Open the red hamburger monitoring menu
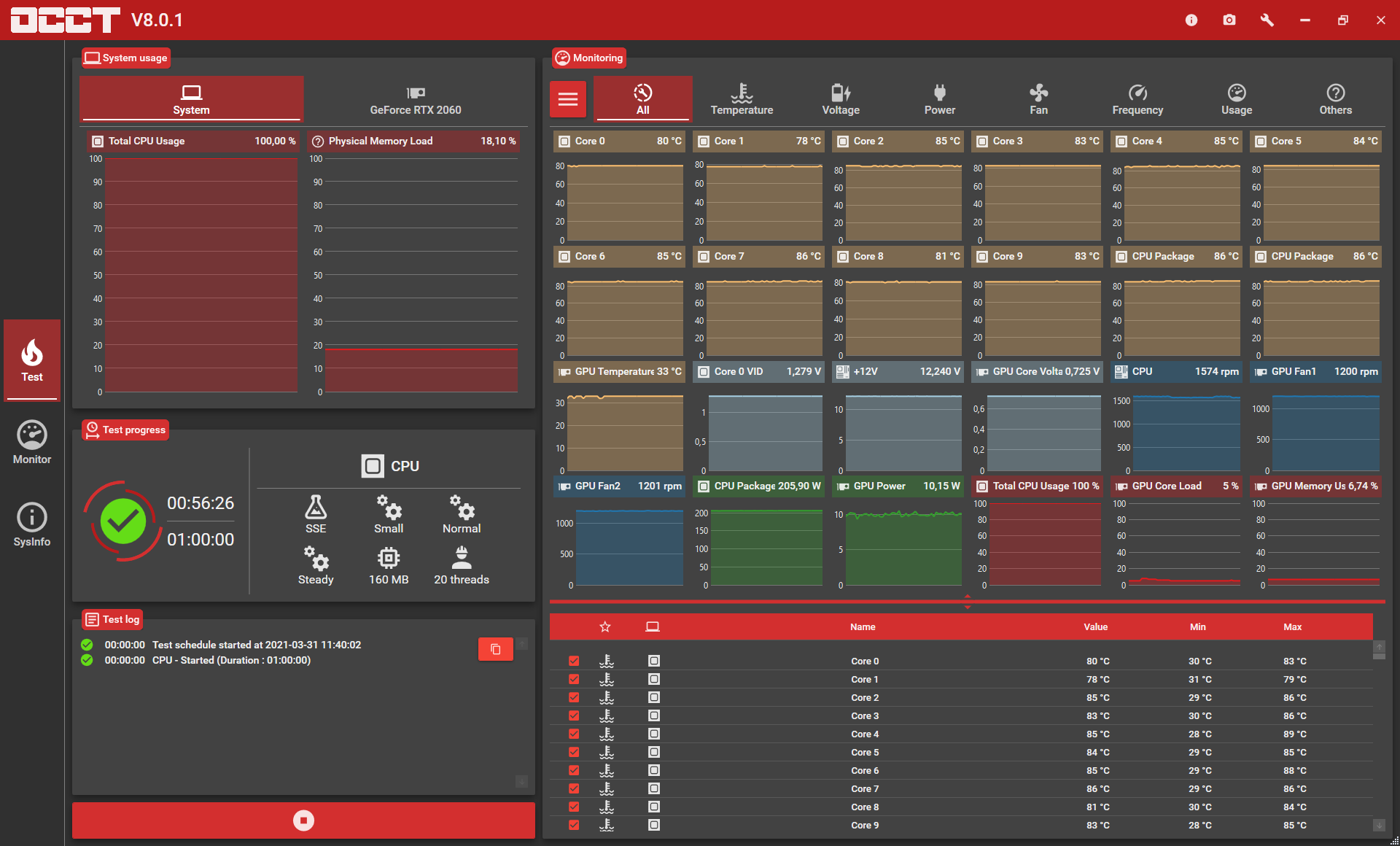 pos(568,99)
